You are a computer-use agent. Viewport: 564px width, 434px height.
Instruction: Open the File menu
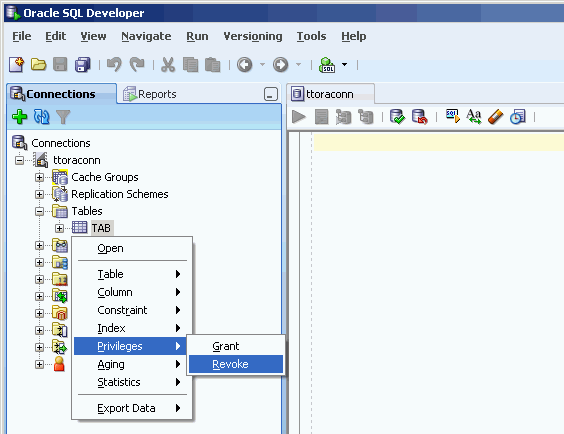tap(22, 36)
